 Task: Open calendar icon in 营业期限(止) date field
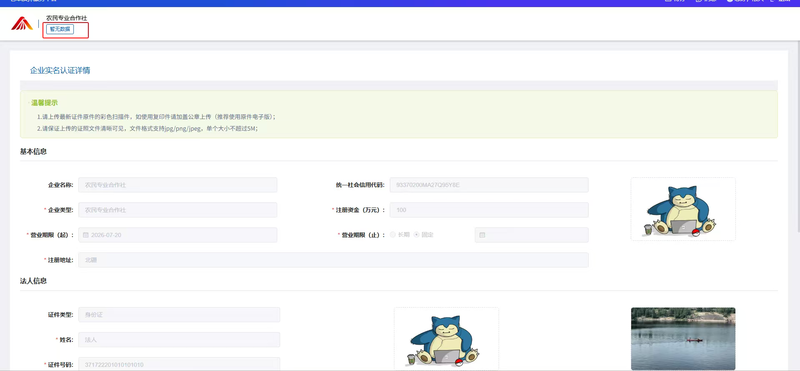coord(482,235)
